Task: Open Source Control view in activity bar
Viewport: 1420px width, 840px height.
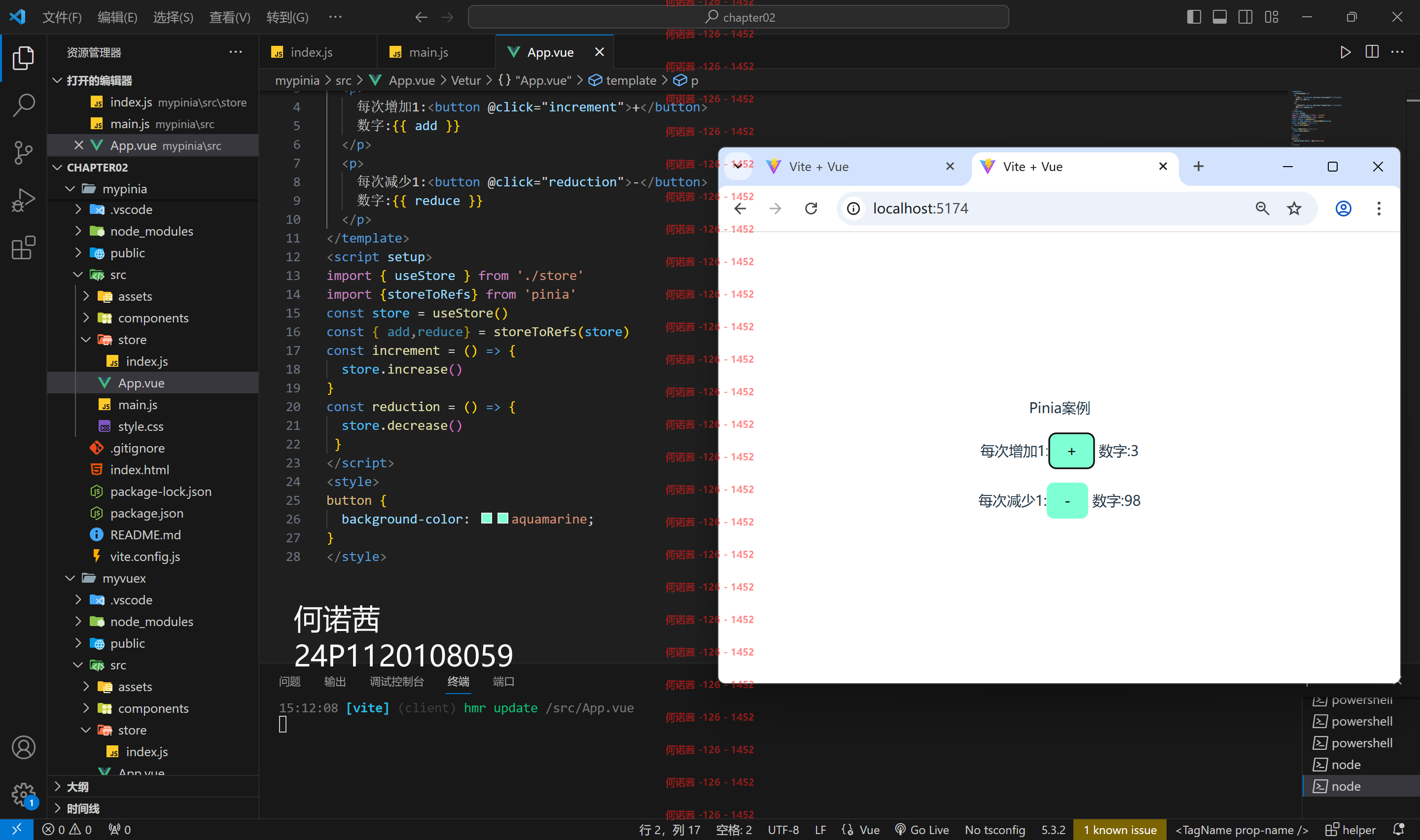Action: (23, 152)
